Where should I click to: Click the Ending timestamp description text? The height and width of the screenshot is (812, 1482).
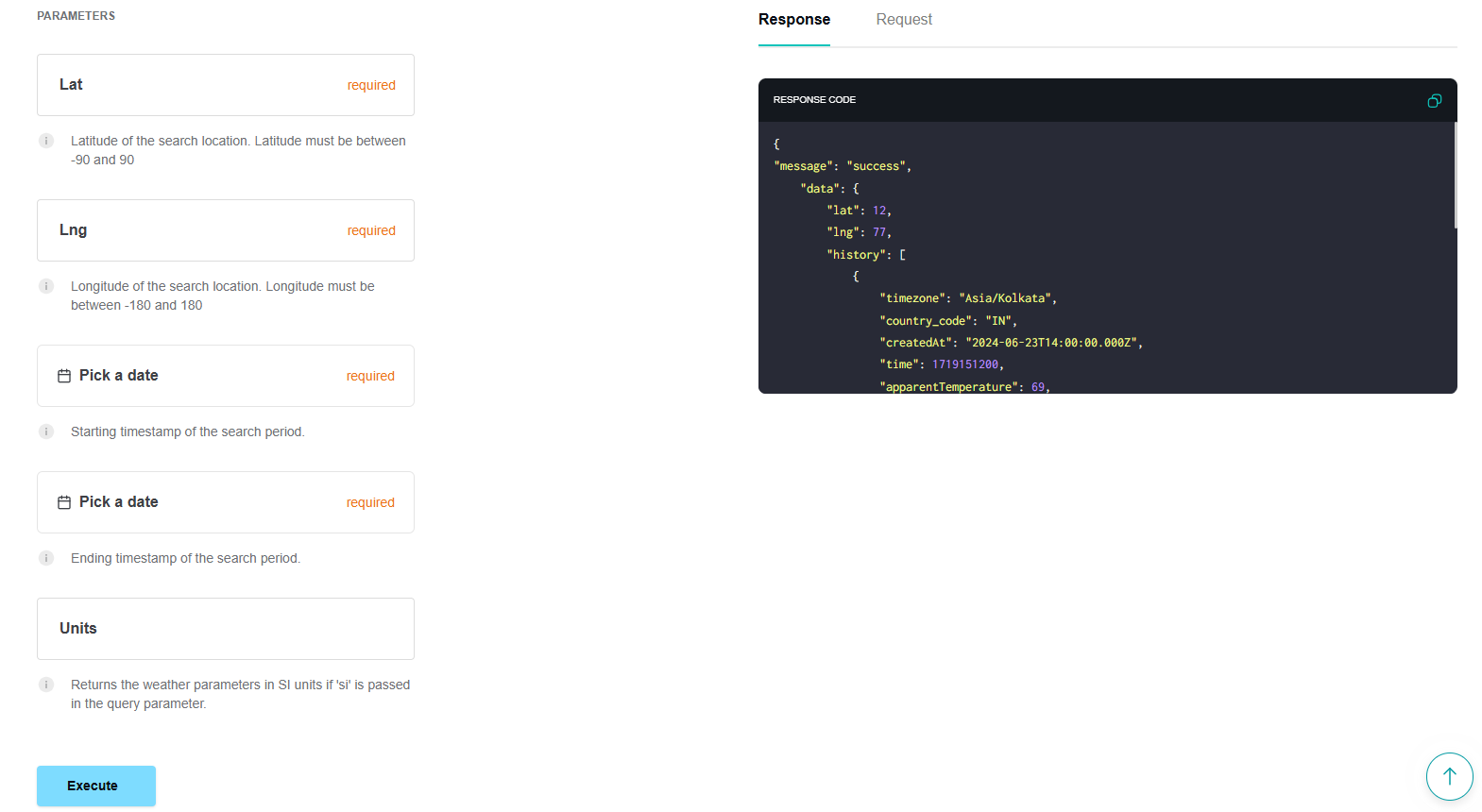185,558
